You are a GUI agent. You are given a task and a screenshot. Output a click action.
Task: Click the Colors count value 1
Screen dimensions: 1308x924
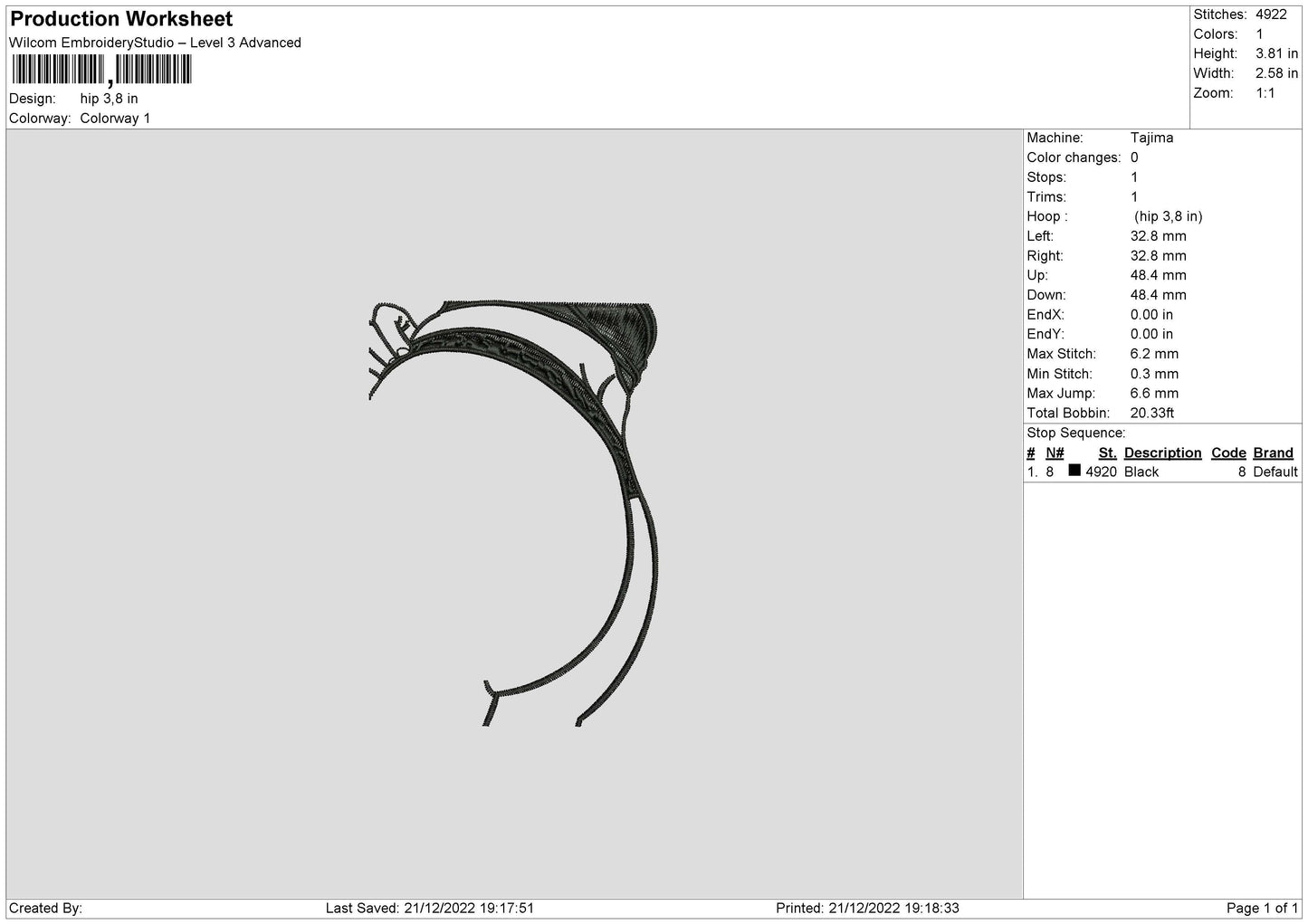coord(1259,34)
